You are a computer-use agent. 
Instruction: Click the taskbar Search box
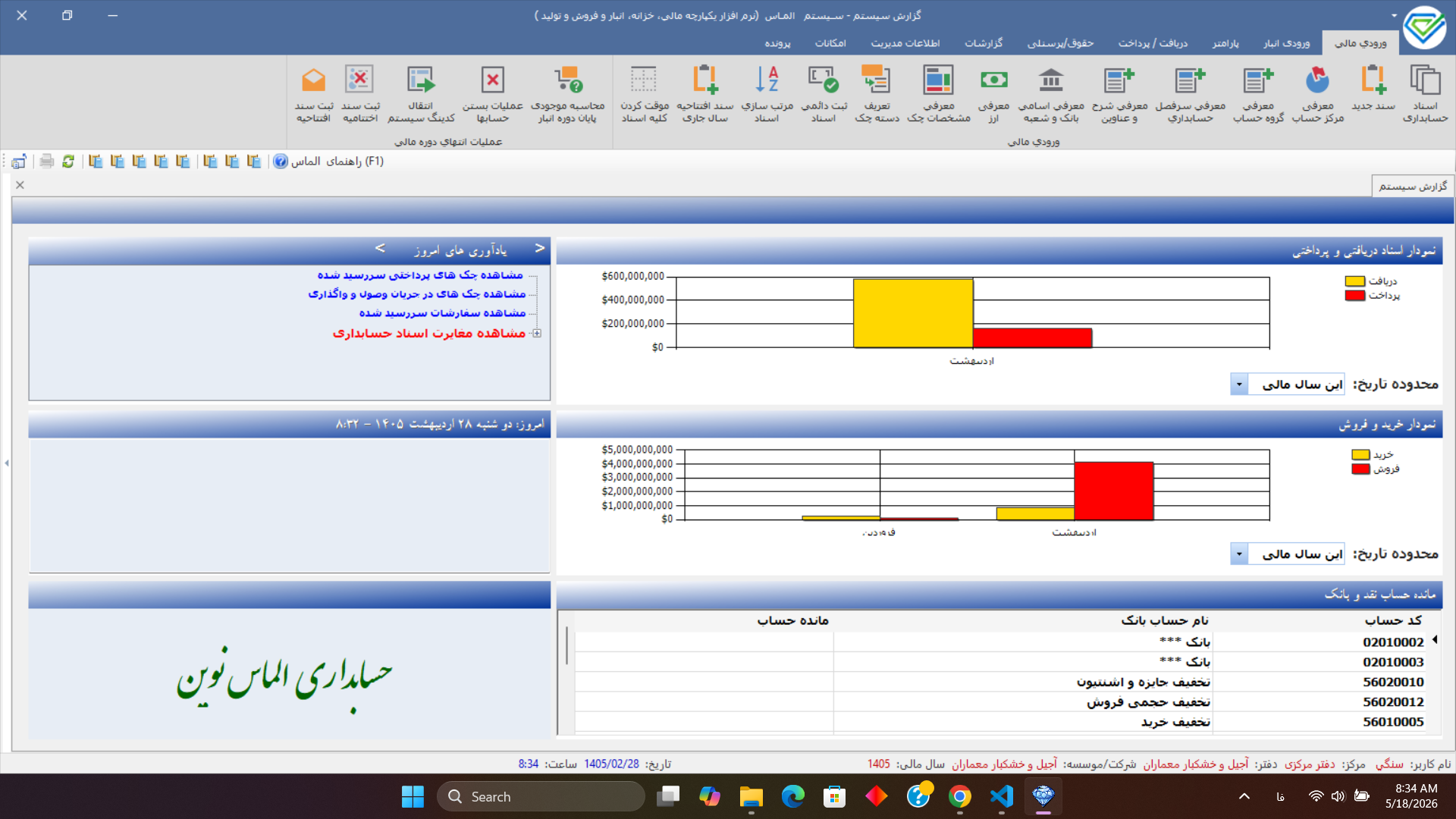541,796
